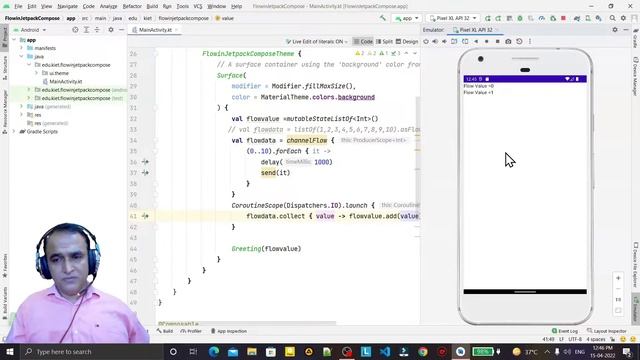Click gutter suspend icon on line 41
This screenshot has width=640, height=360.
(x=145, y=216)
